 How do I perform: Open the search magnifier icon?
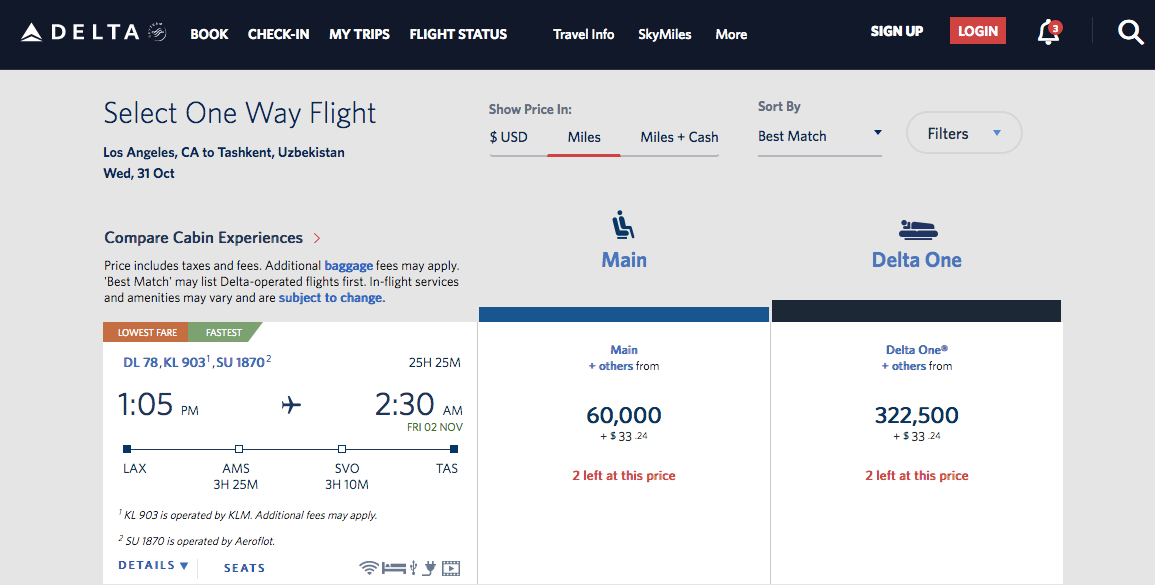pyautogui.click(x=1130, y=32)
